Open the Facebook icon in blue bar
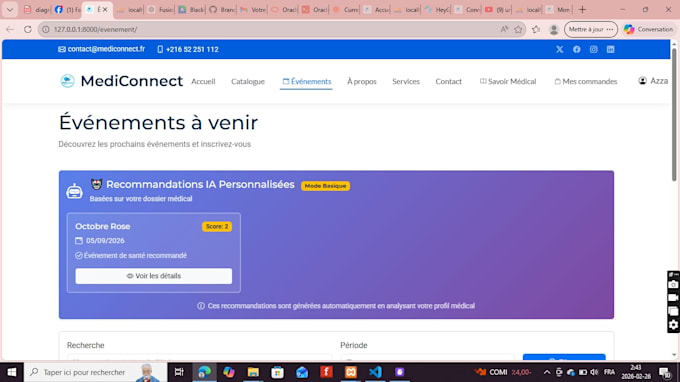Viewport: 680px width, 382px height. click(x=576, y=49)
